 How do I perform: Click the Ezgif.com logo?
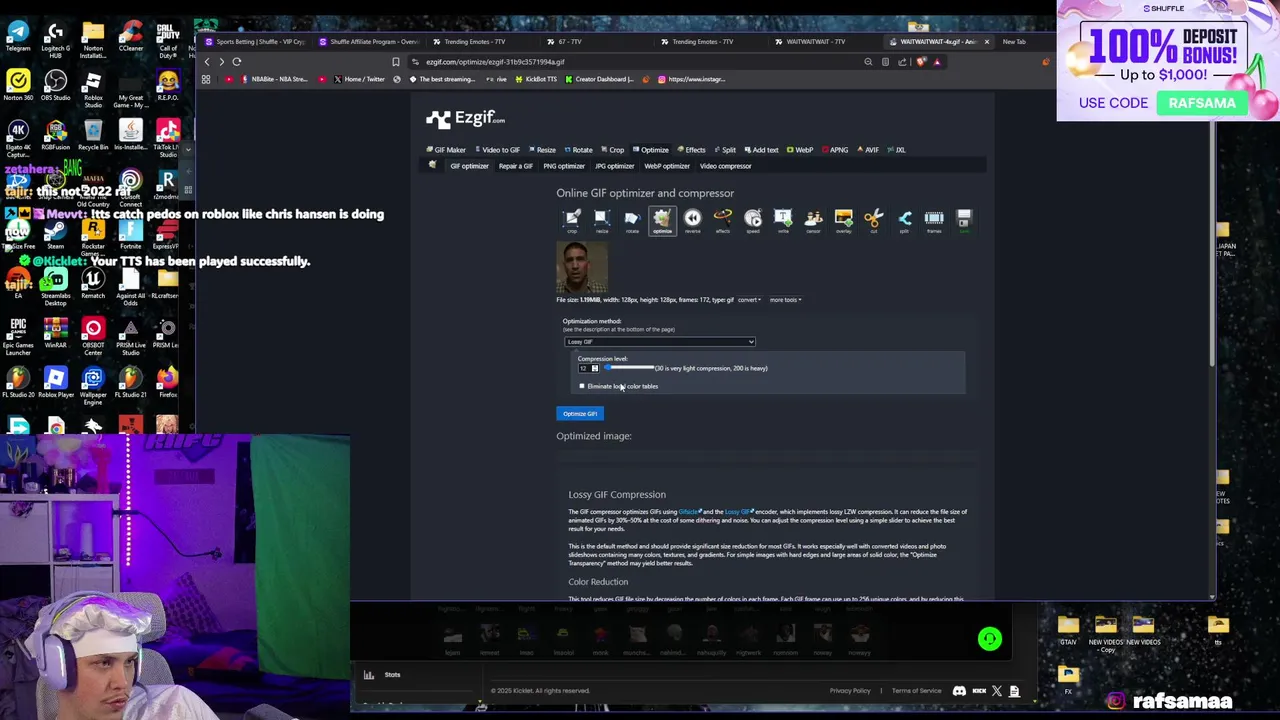466,118
